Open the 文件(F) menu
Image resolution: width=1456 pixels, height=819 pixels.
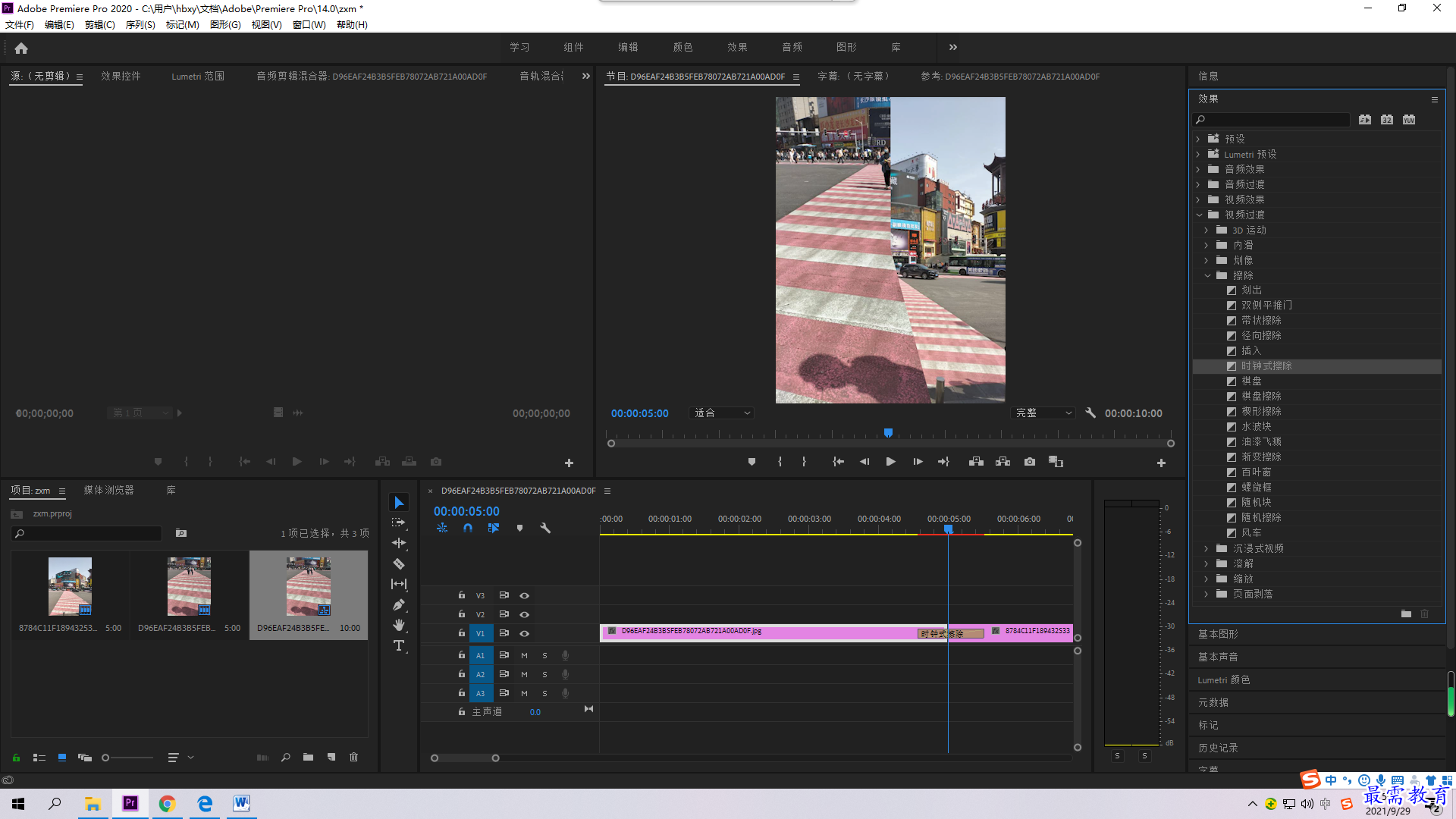[20, 25]
